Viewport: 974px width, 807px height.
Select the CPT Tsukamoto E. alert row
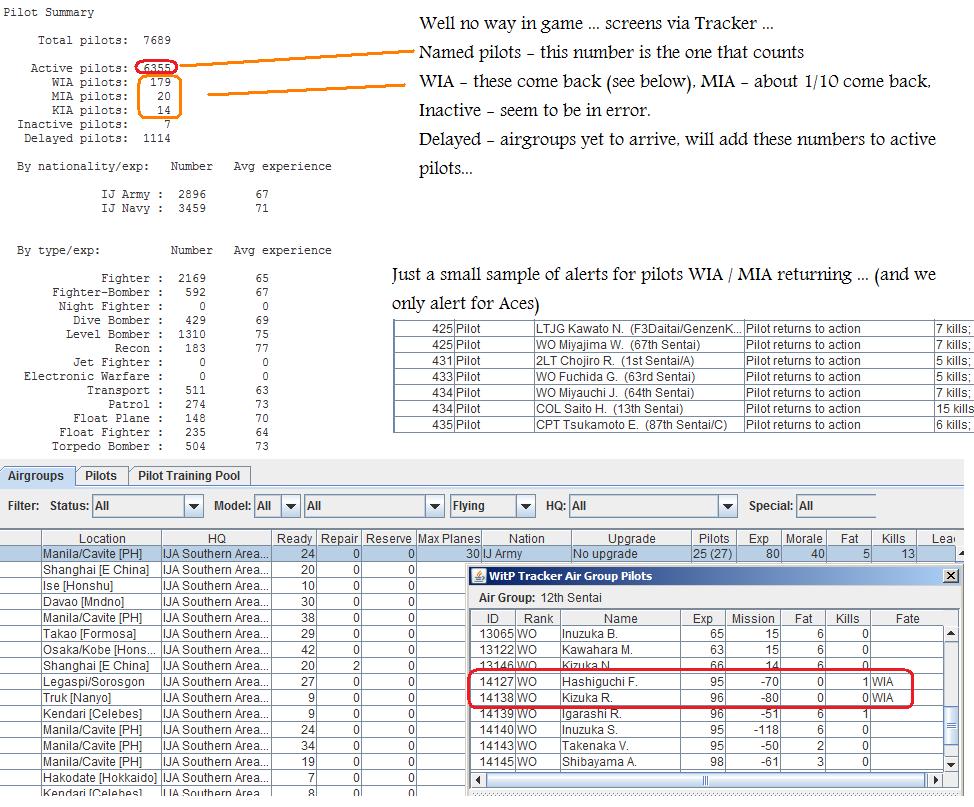pyautogui.click(x=683, y=425)
